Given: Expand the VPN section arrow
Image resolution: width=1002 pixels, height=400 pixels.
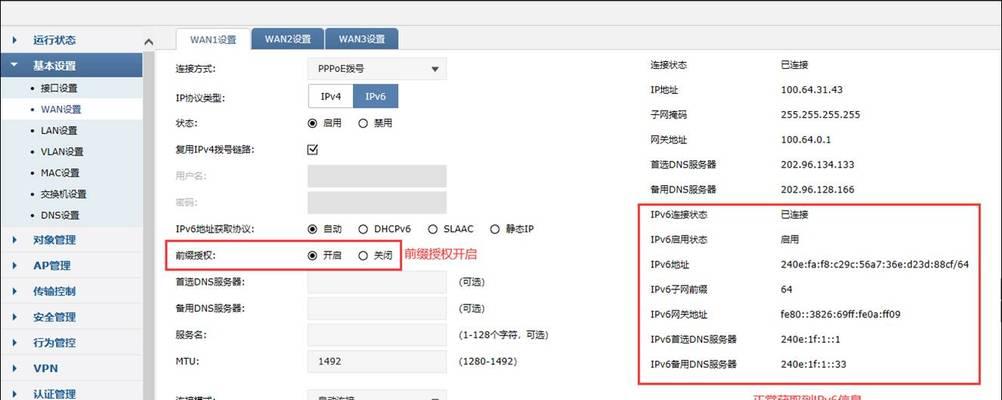Looking at the screenshot, I should tap(14, 369).
